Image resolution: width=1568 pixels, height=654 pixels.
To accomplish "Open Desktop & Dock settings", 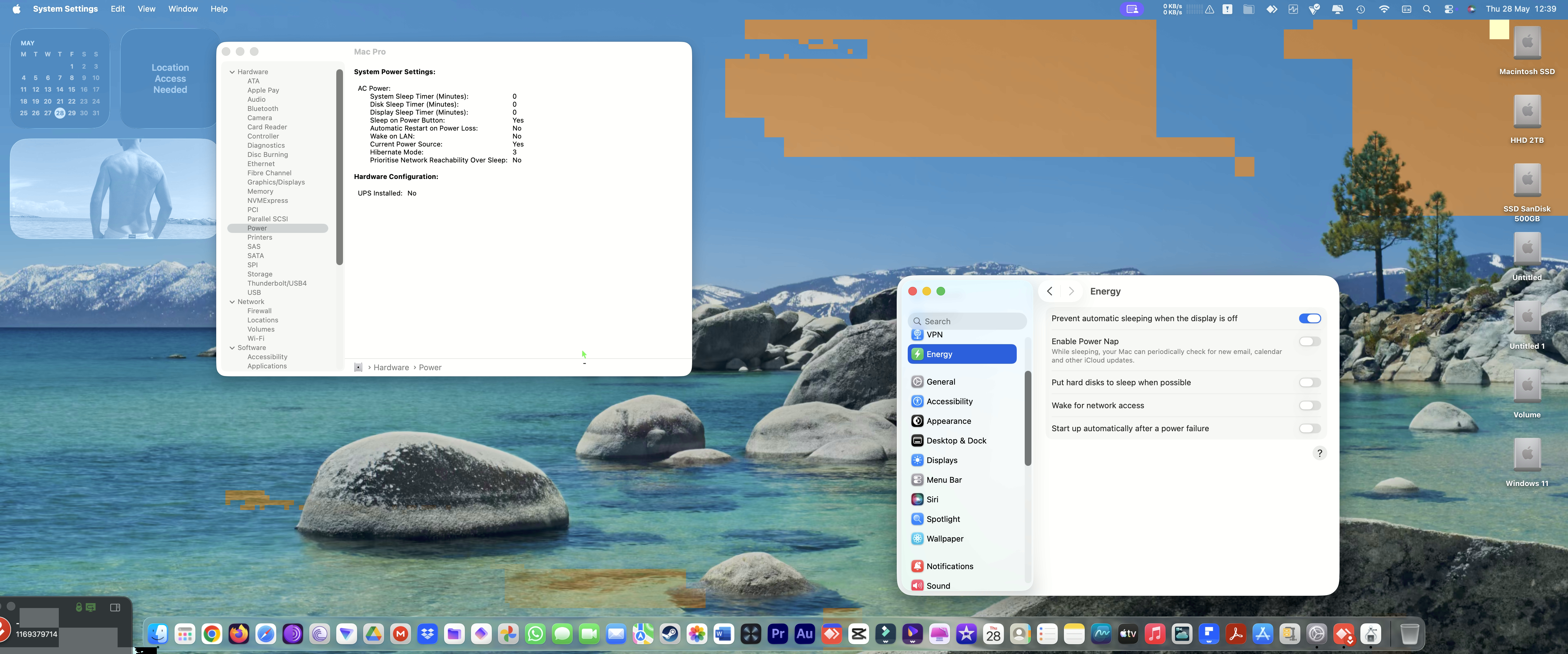I will pyautogui.click(x=962, y=440).
